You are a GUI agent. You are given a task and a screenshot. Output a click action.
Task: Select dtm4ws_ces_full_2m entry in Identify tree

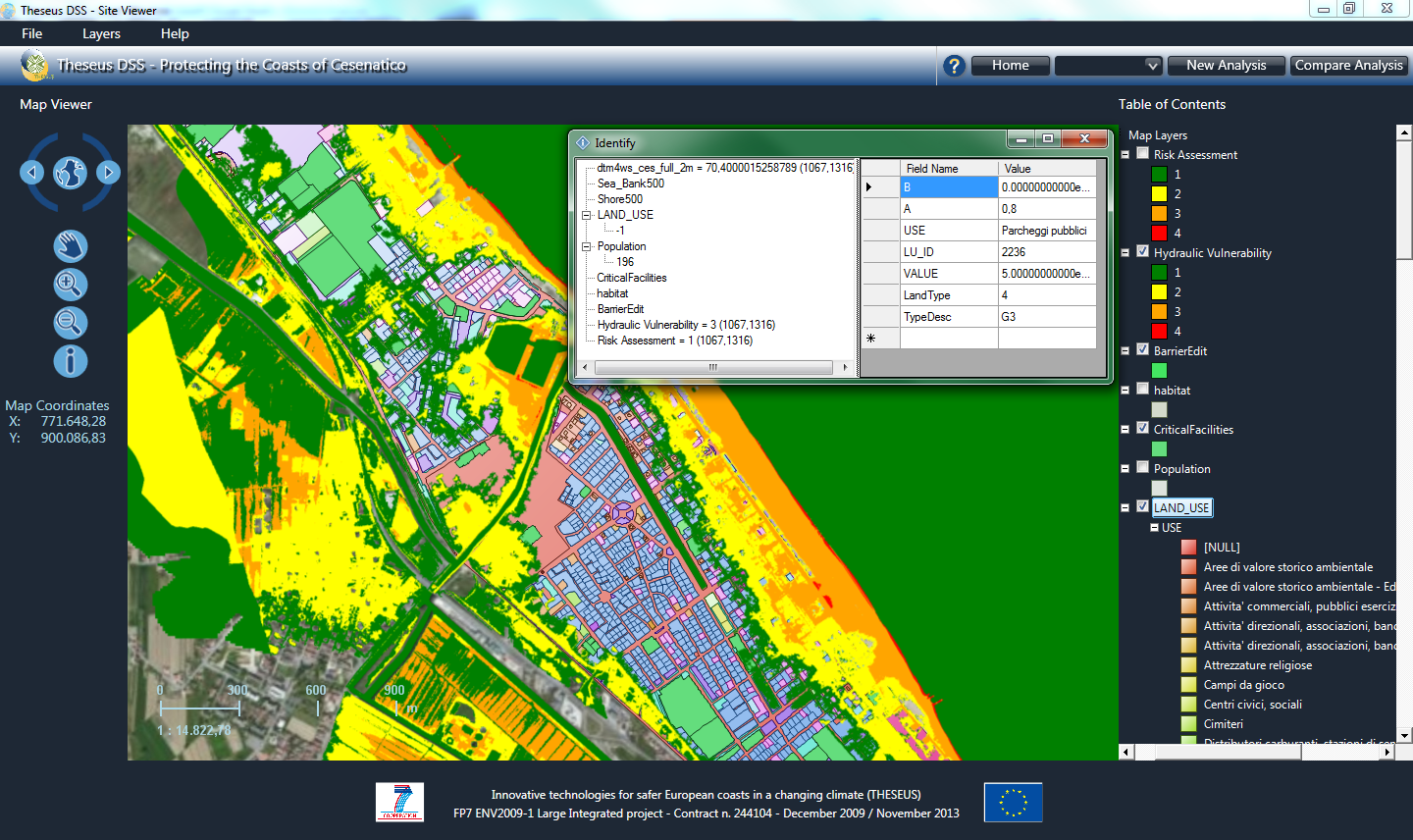725,168
